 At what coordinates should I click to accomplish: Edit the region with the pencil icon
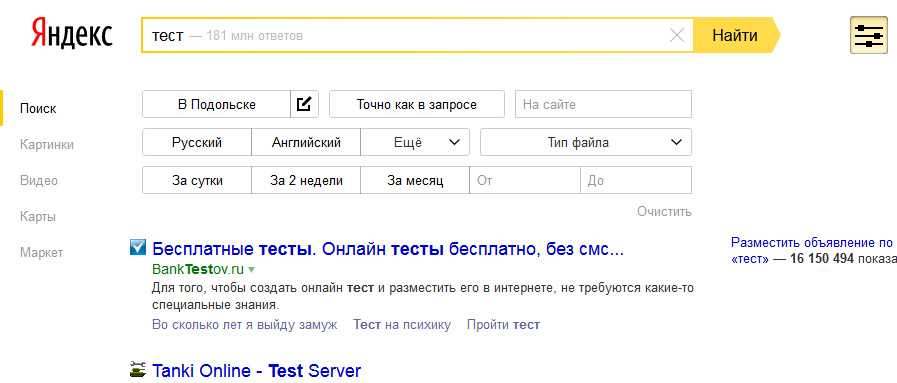coord(304,105)
